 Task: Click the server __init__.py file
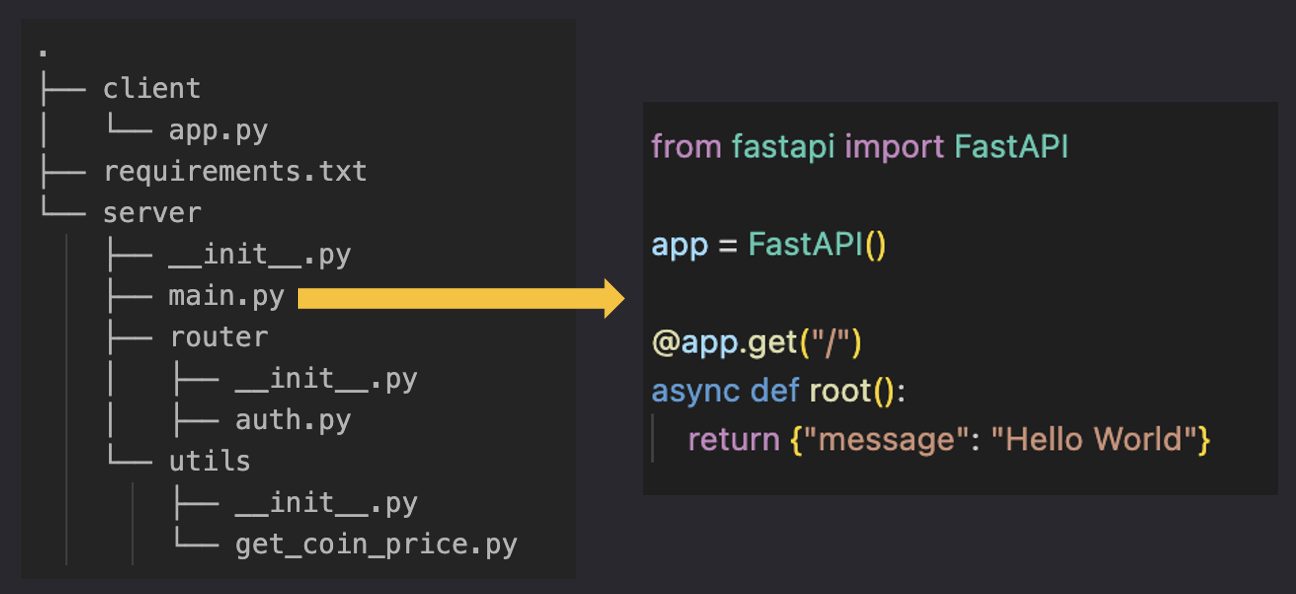pyautogui.click(x=260, y=255)
